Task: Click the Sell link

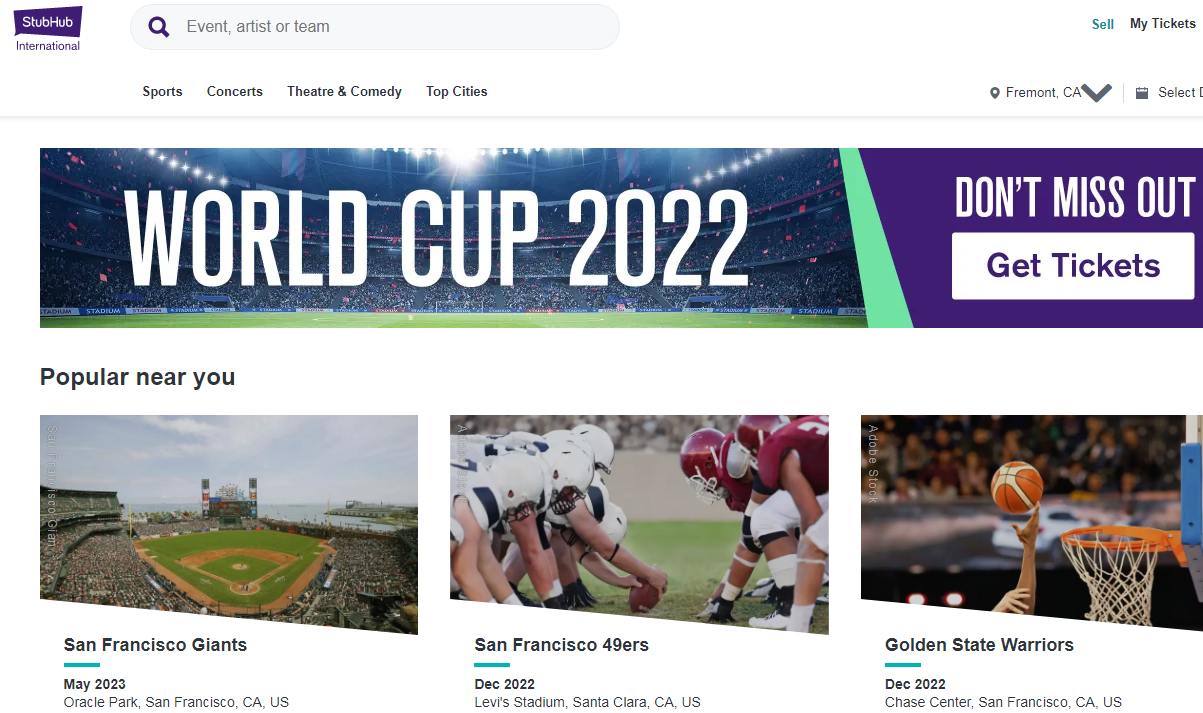Action: point(1103,24)
